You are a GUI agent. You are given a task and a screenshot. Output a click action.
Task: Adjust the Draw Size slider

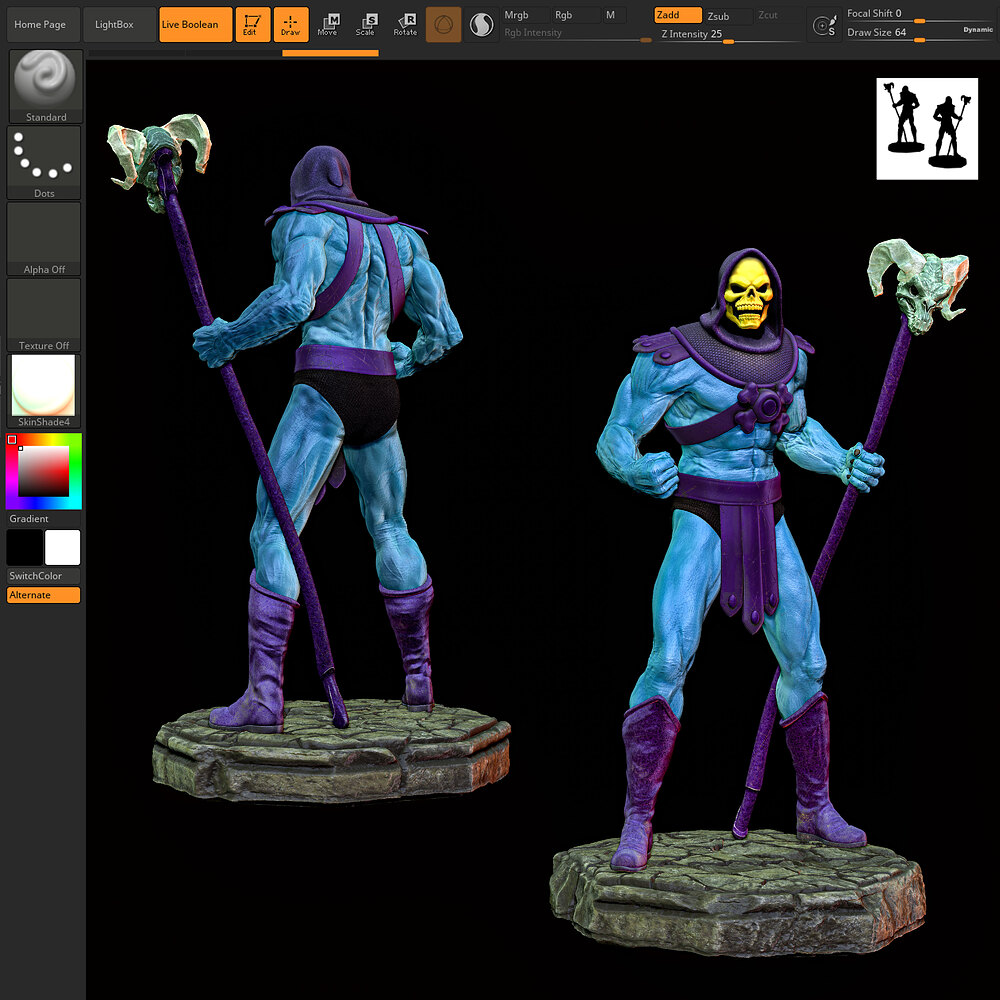(x=920, y=33)
